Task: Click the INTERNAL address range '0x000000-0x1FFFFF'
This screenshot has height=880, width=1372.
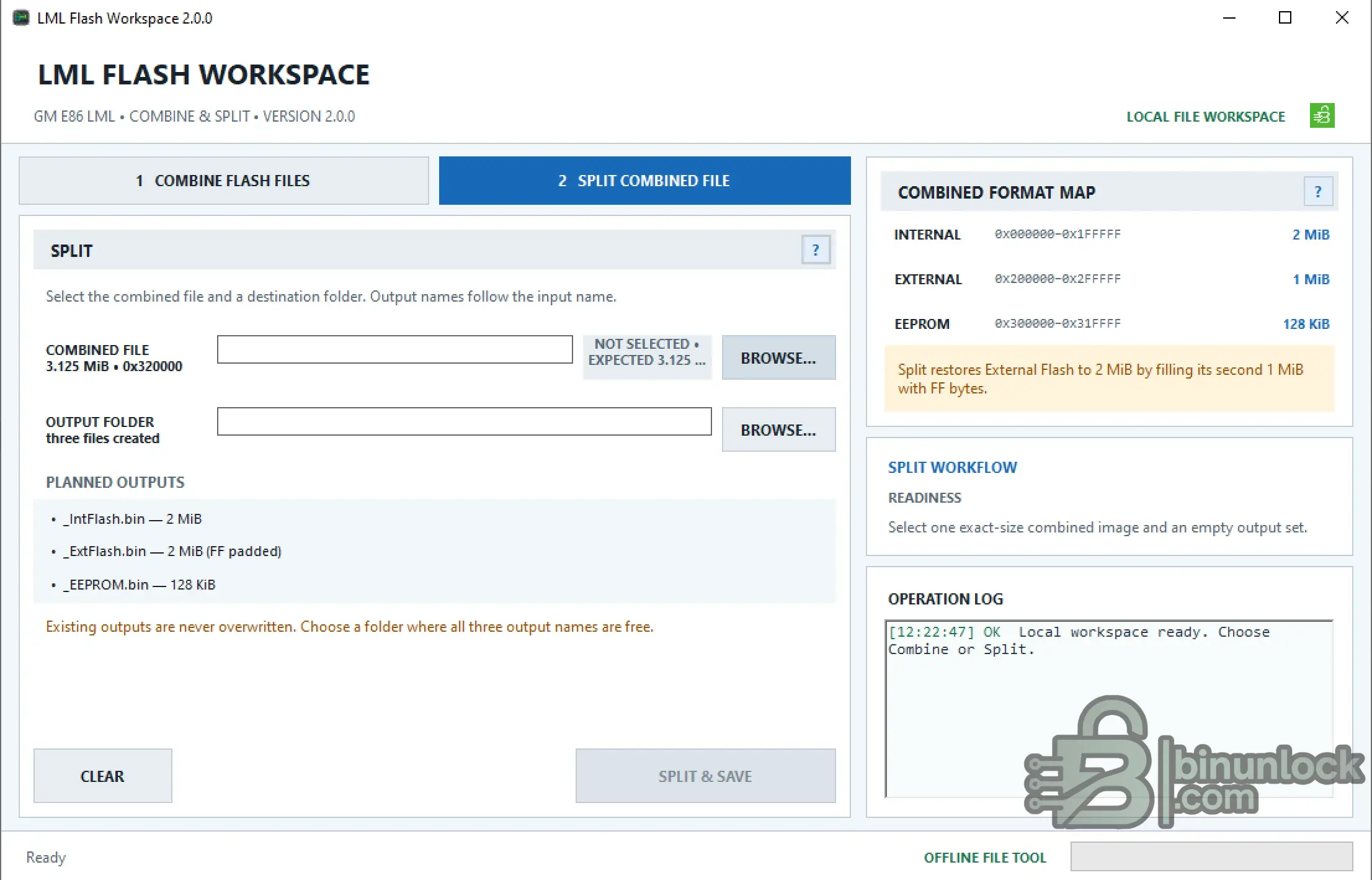Action: [1058, 235]
